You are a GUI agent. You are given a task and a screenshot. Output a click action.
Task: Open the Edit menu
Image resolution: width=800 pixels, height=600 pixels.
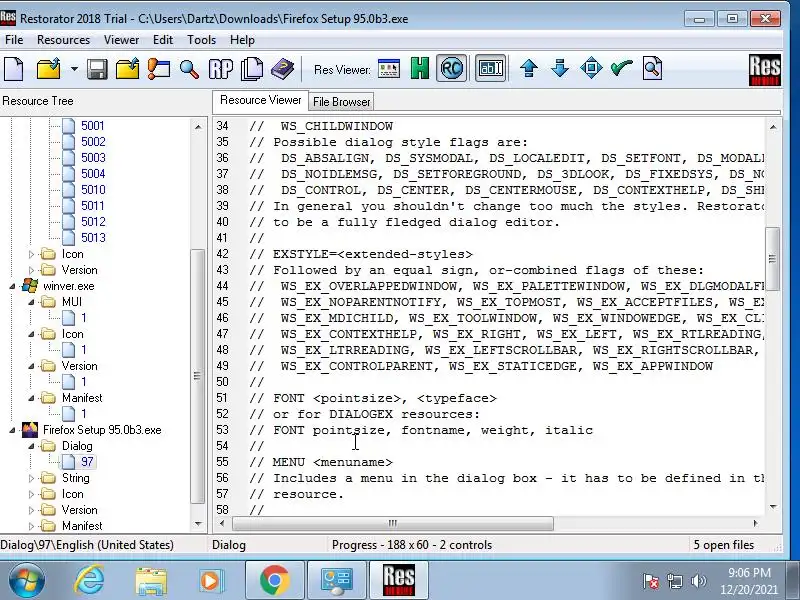pyautogui.click(x=163, y=40)
